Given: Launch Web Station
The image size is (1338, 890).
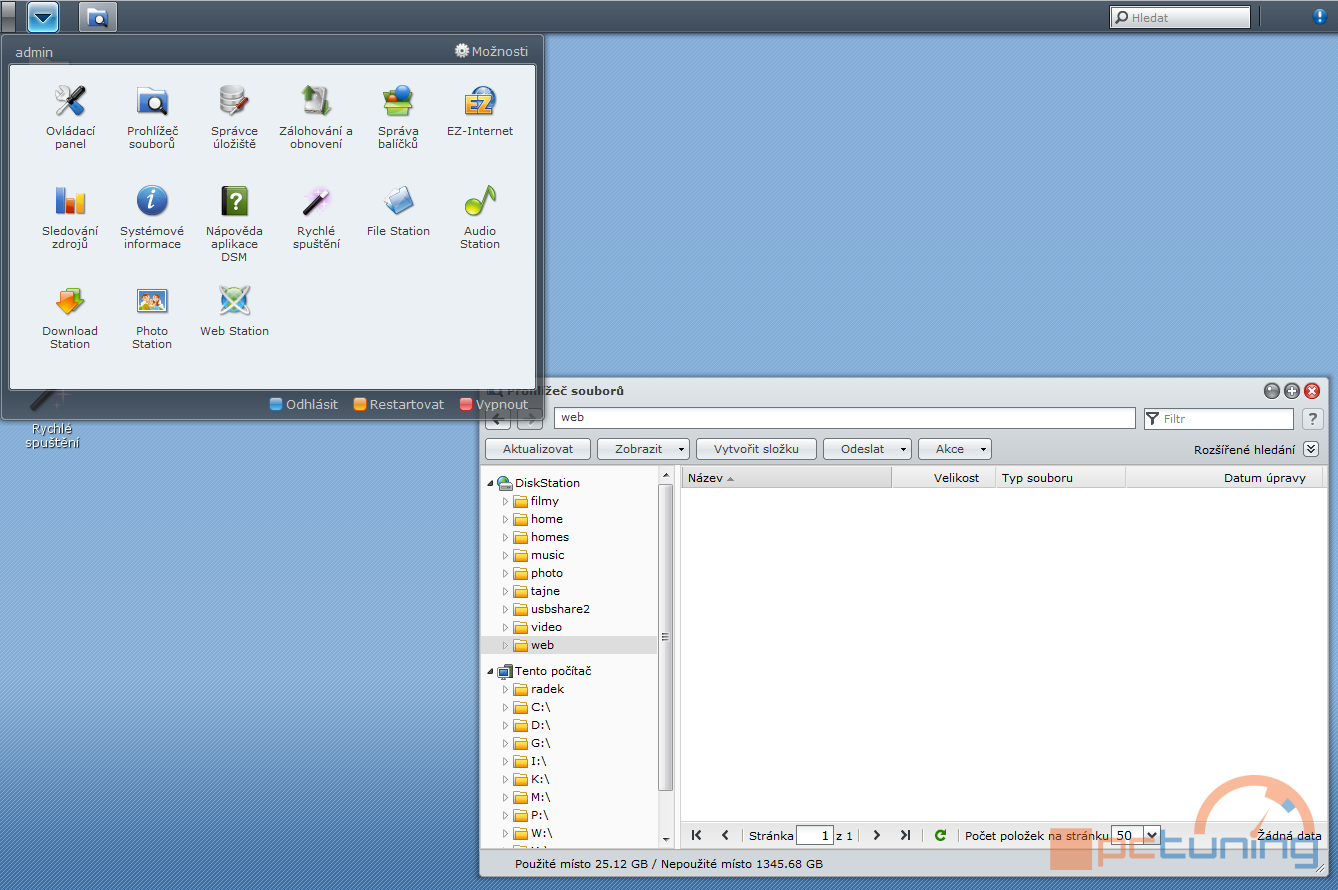Looking at the screenshot, I should click(234, 310).
